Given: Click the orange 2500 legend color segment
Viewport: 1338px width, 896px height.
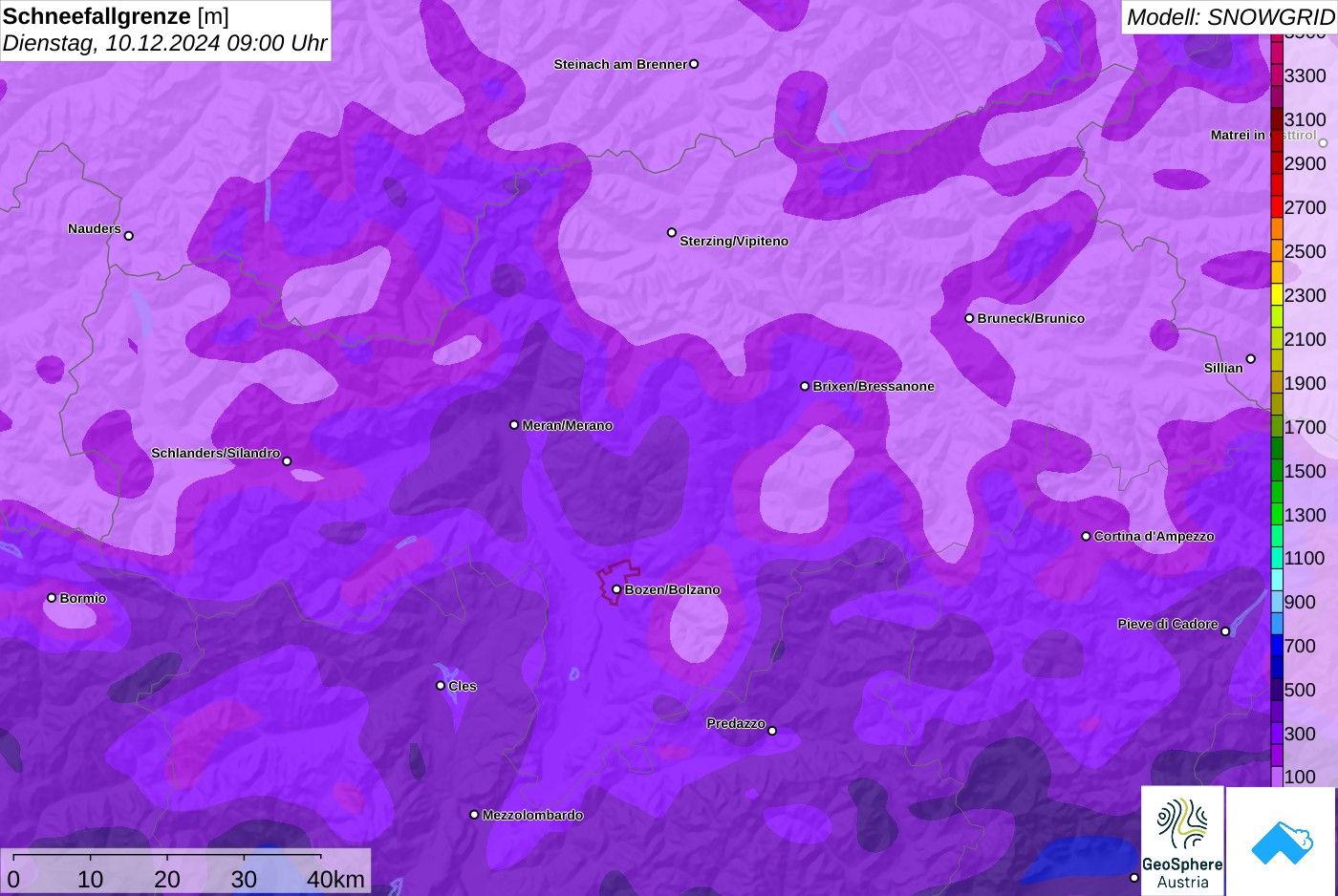Looking at the screenshot, I should tap(1277, 251).
